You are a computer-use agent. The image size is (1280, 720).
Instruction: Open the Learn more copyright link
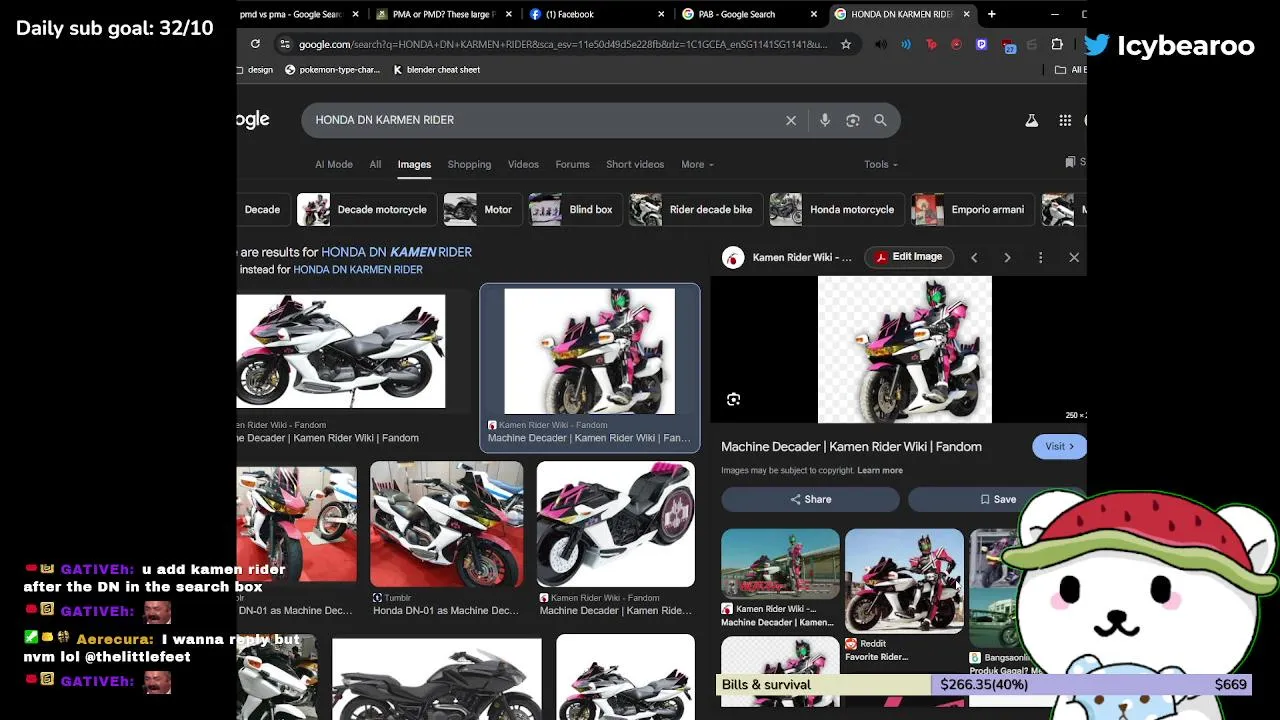coord(880,470)
